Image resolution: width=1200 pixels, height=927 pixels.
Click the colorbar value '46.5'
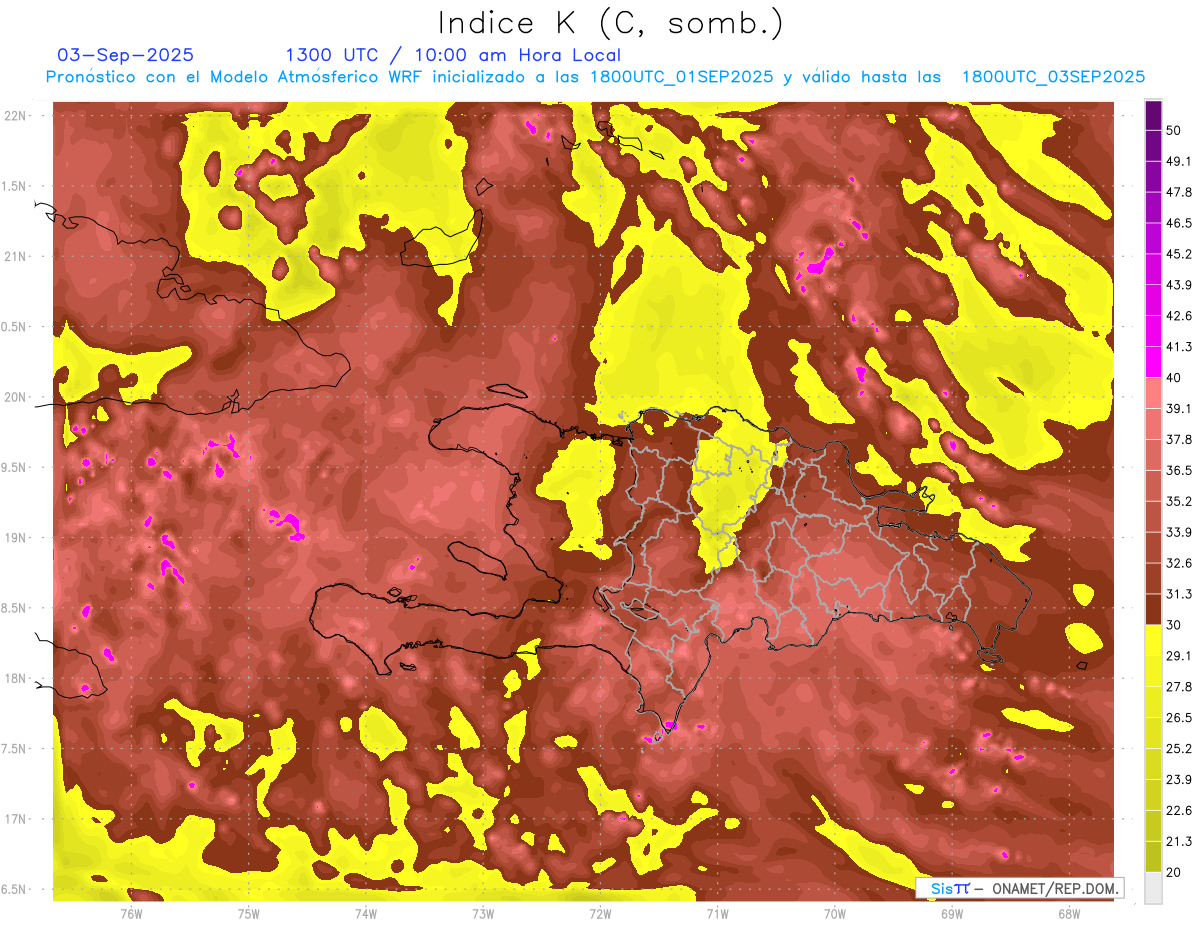point(1178,223)
